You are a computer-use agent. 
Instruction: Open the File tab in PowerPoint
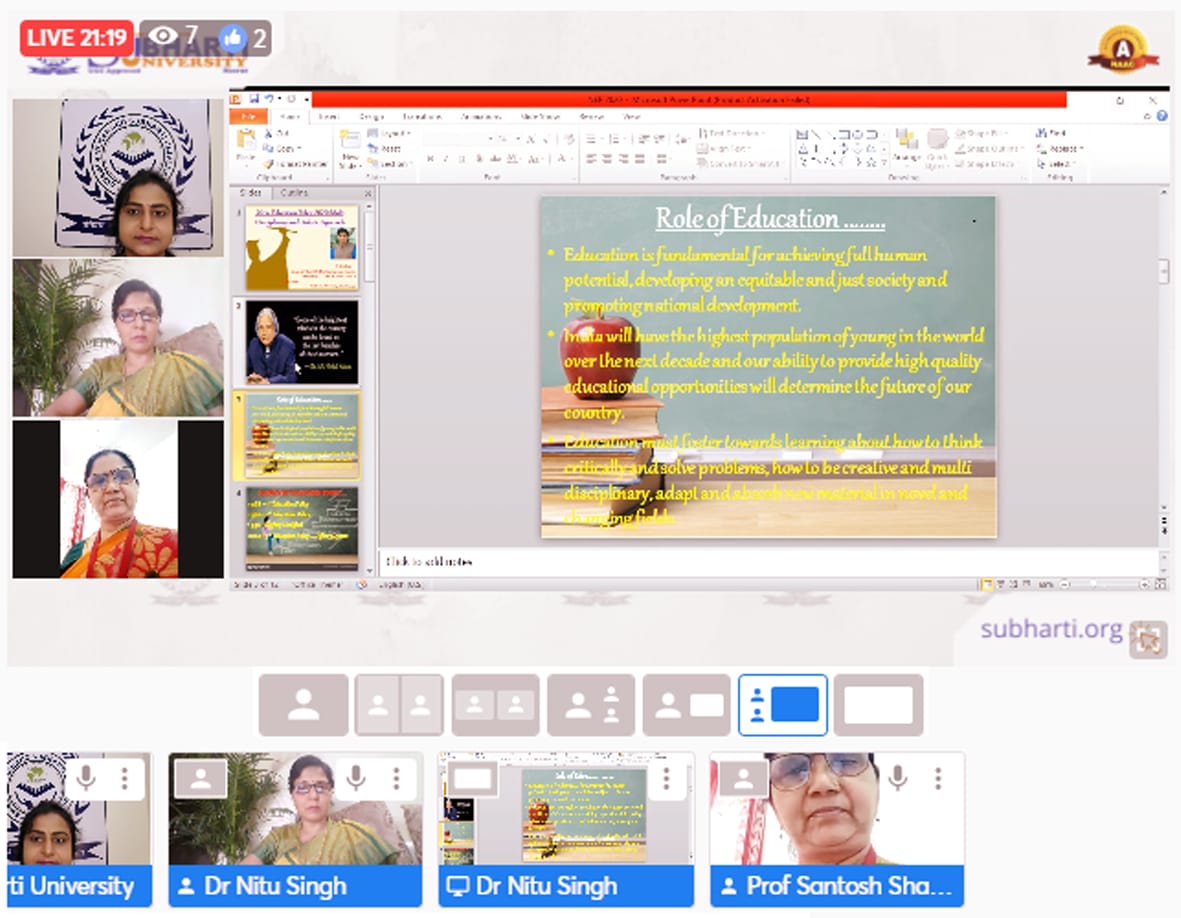pyautogui.click(x=248, y=116)
